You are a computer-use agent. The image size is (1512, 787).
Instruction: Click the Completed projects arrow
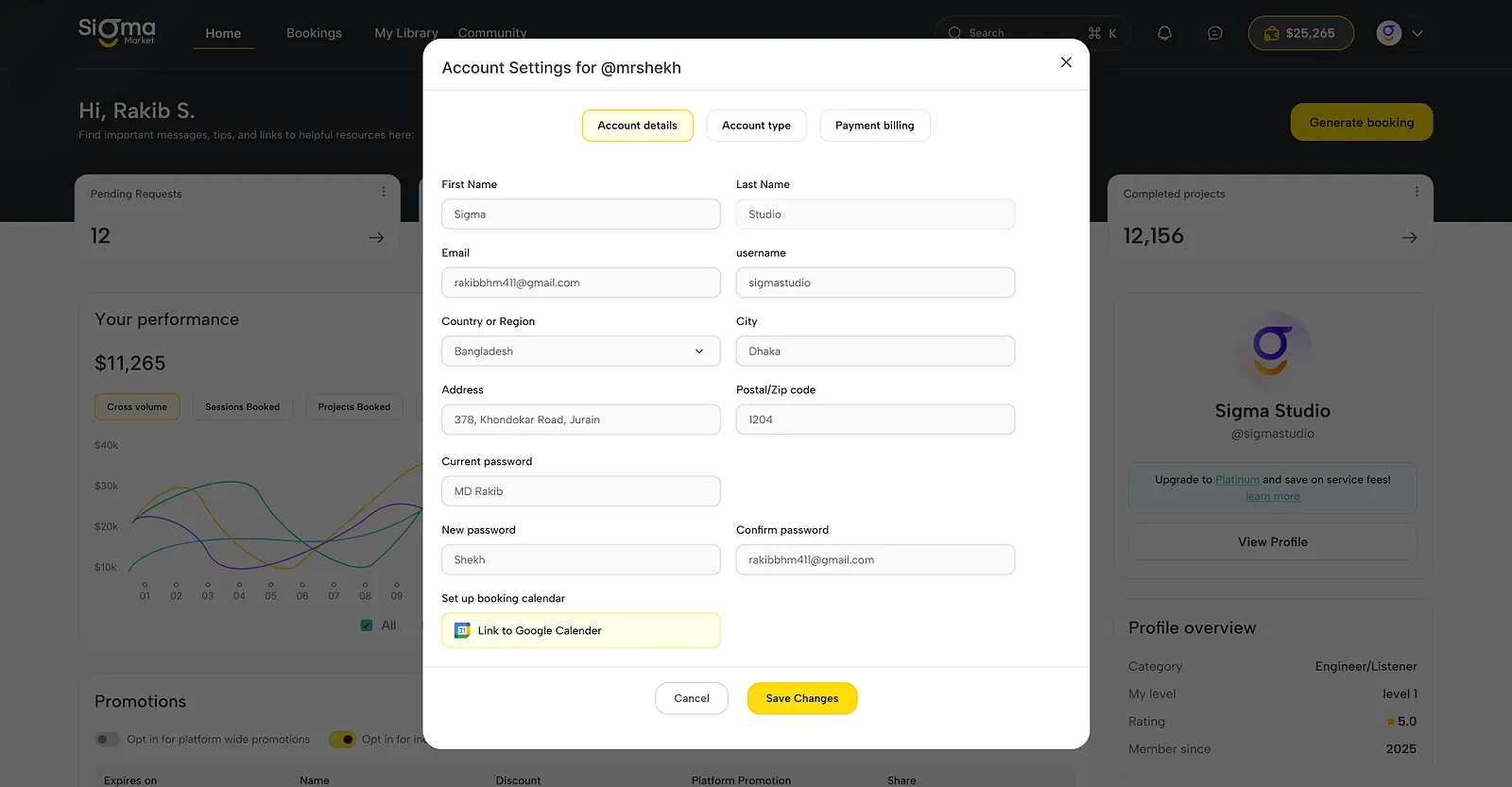point(1409,237)
